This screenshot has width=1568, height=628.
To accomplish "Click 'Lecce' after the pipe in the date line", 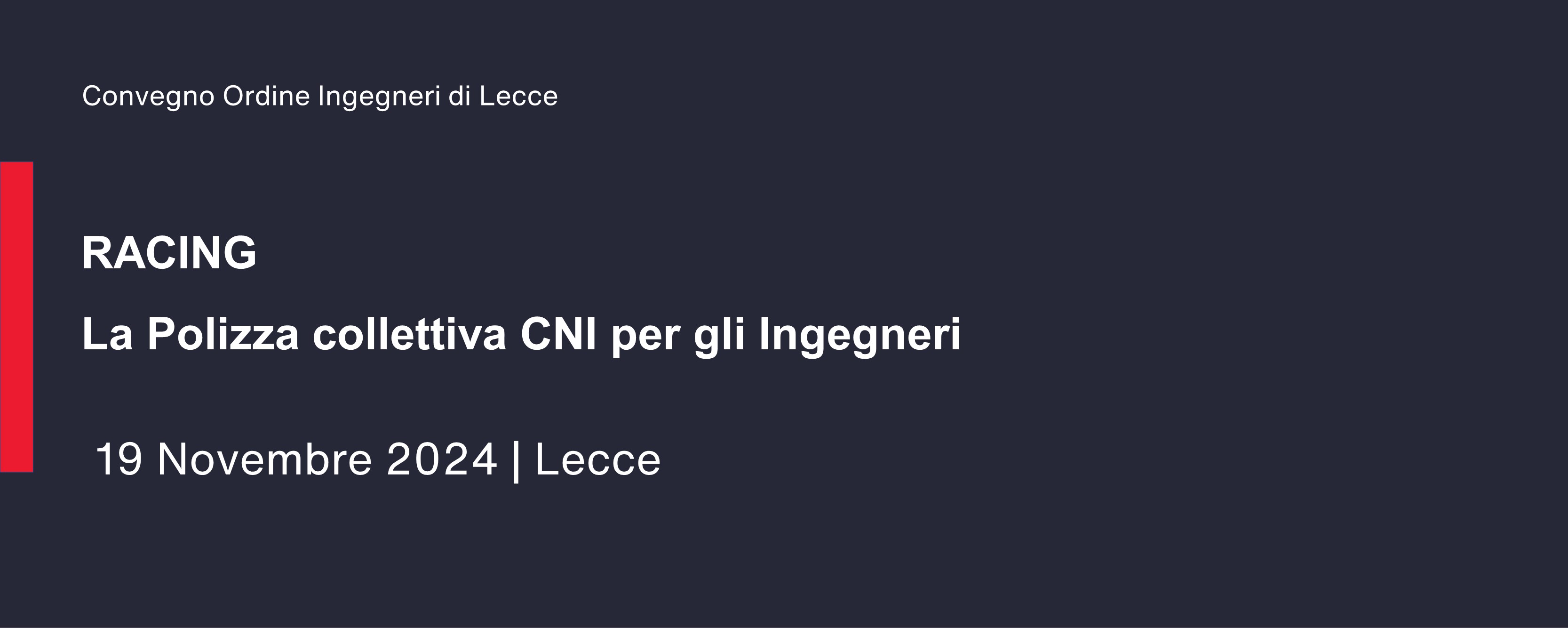I will coord(598,459).
